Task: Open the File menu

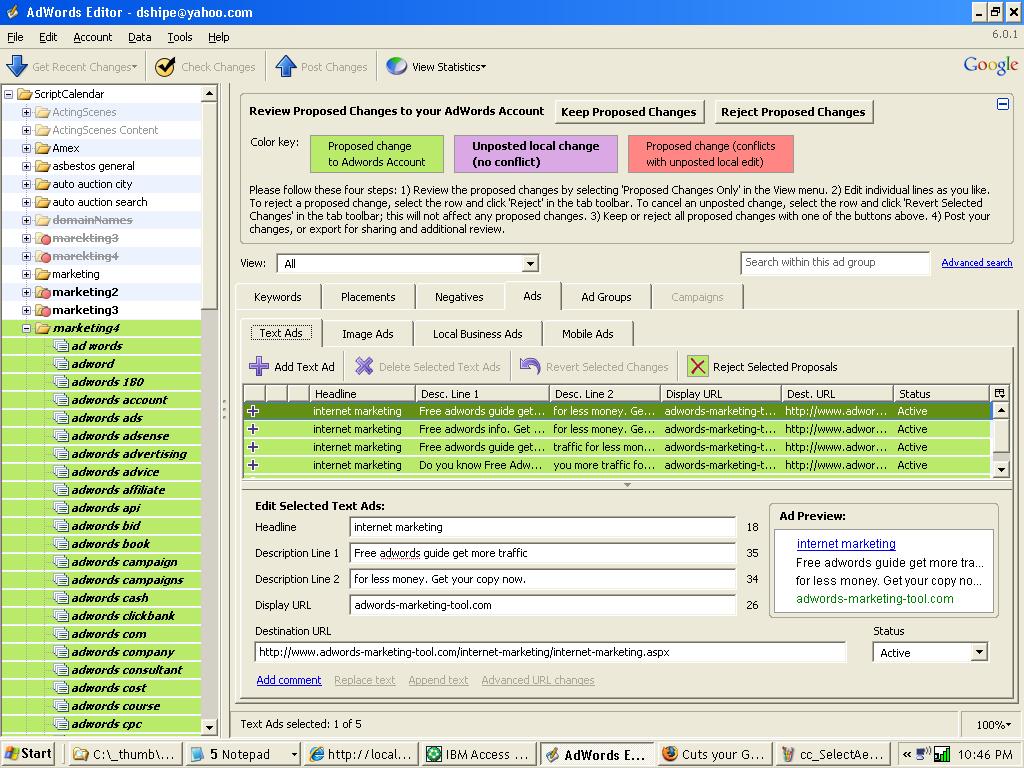Action: coord(15,37)
